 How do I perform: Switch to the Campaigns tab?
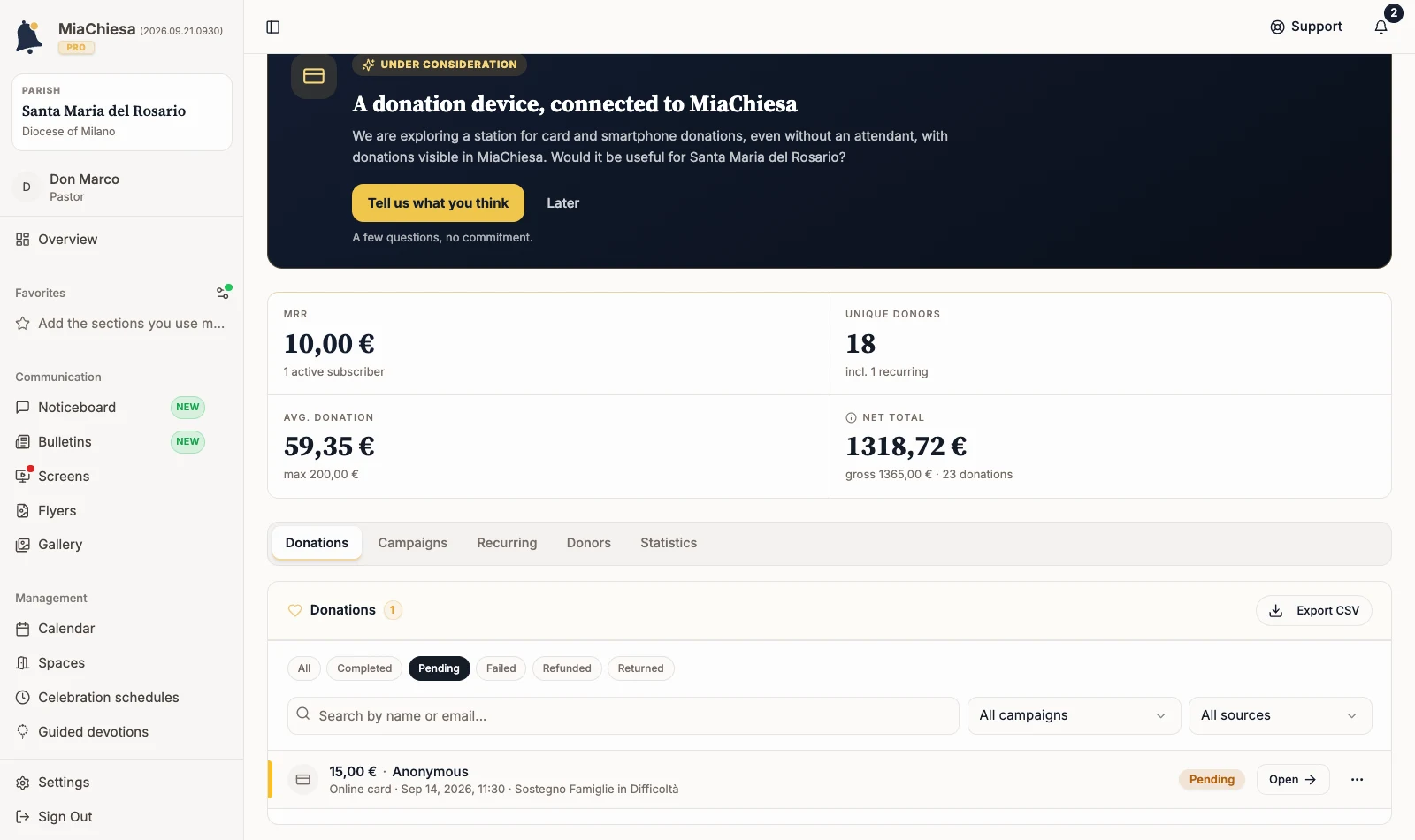pyautogui.click(x=412, y=543)
